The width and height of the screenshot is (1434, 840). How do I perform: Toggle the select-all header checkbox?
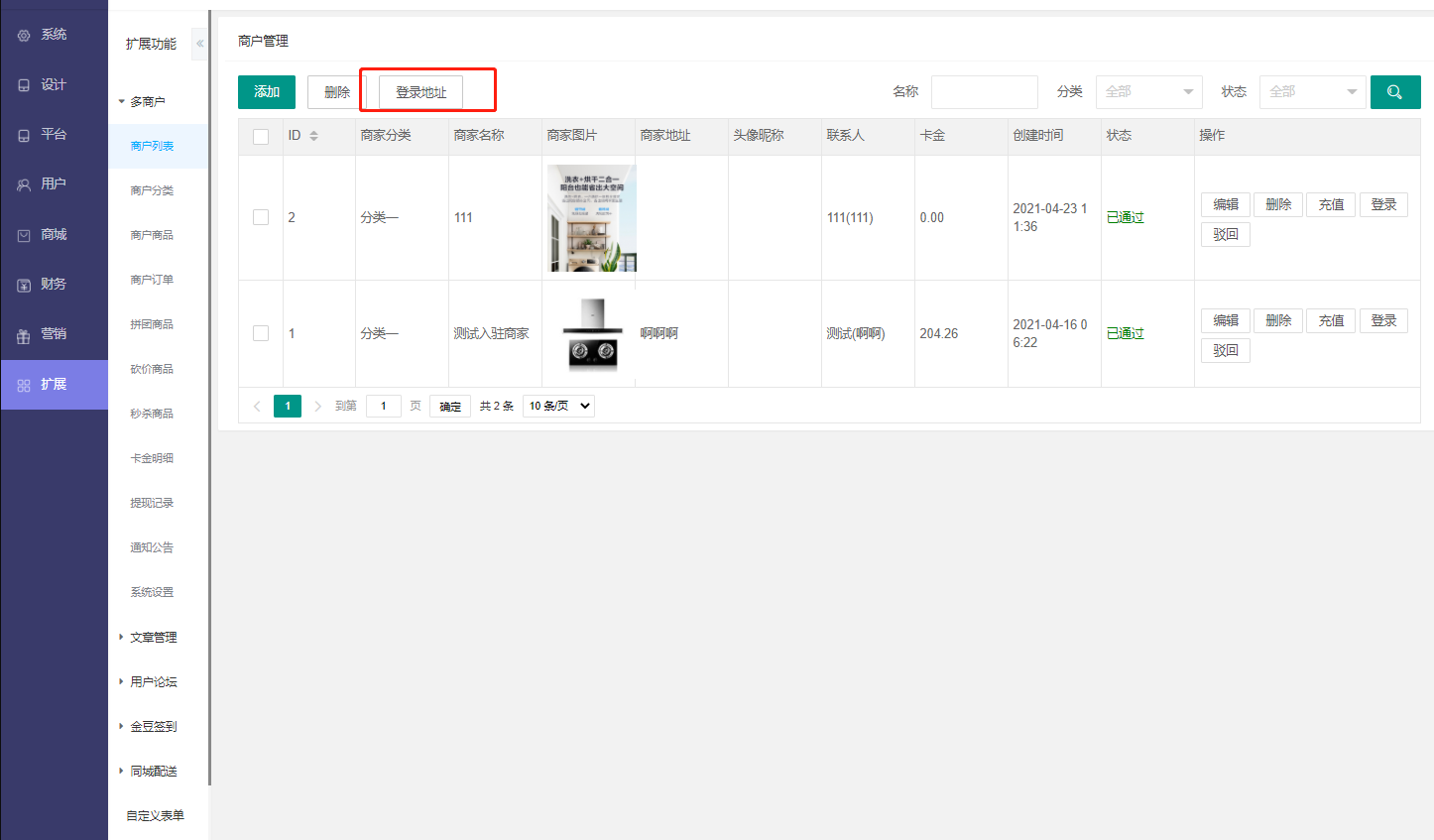(261, 137)
